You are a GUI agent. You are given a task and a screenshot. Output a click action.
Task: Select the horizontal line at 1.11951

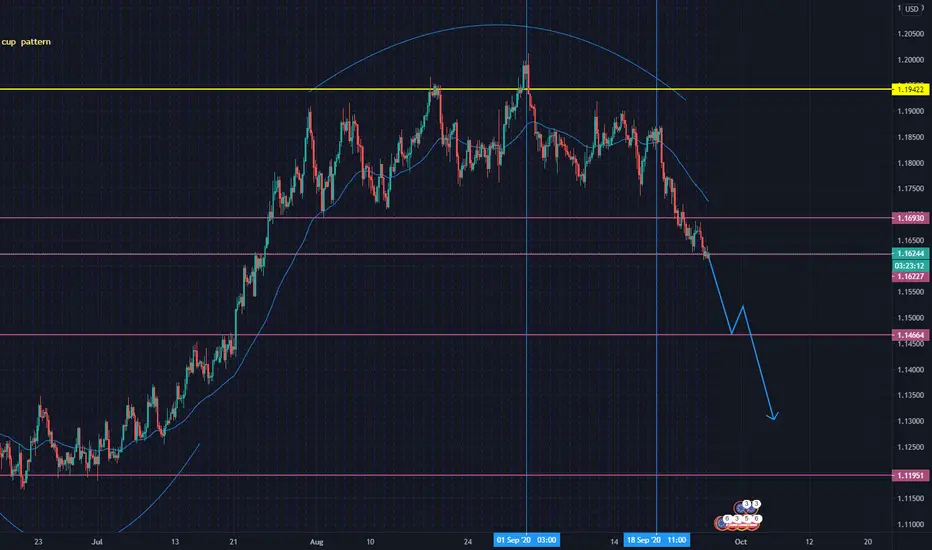coord(446,475)
